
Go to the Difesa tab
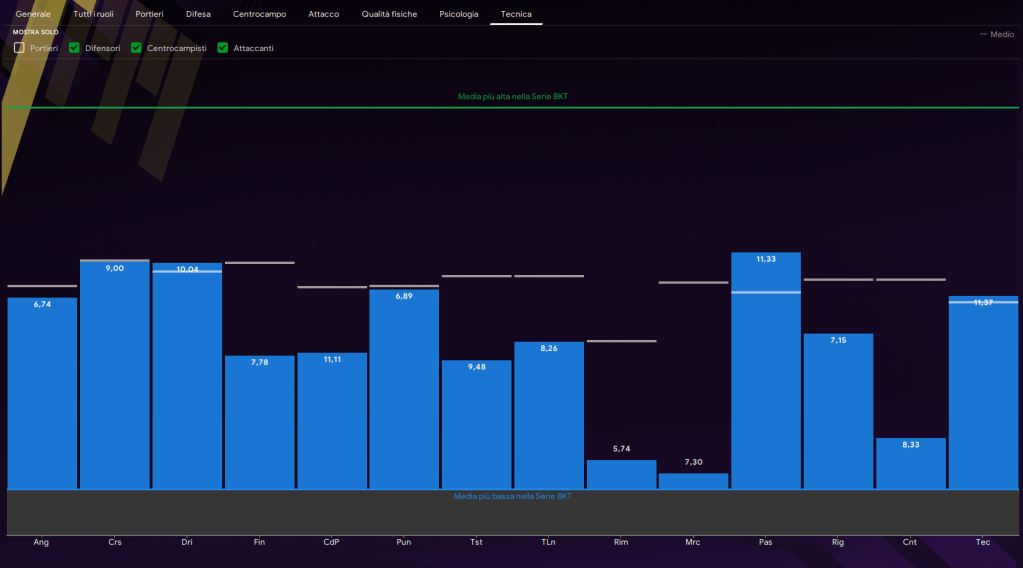coord(198,14)
